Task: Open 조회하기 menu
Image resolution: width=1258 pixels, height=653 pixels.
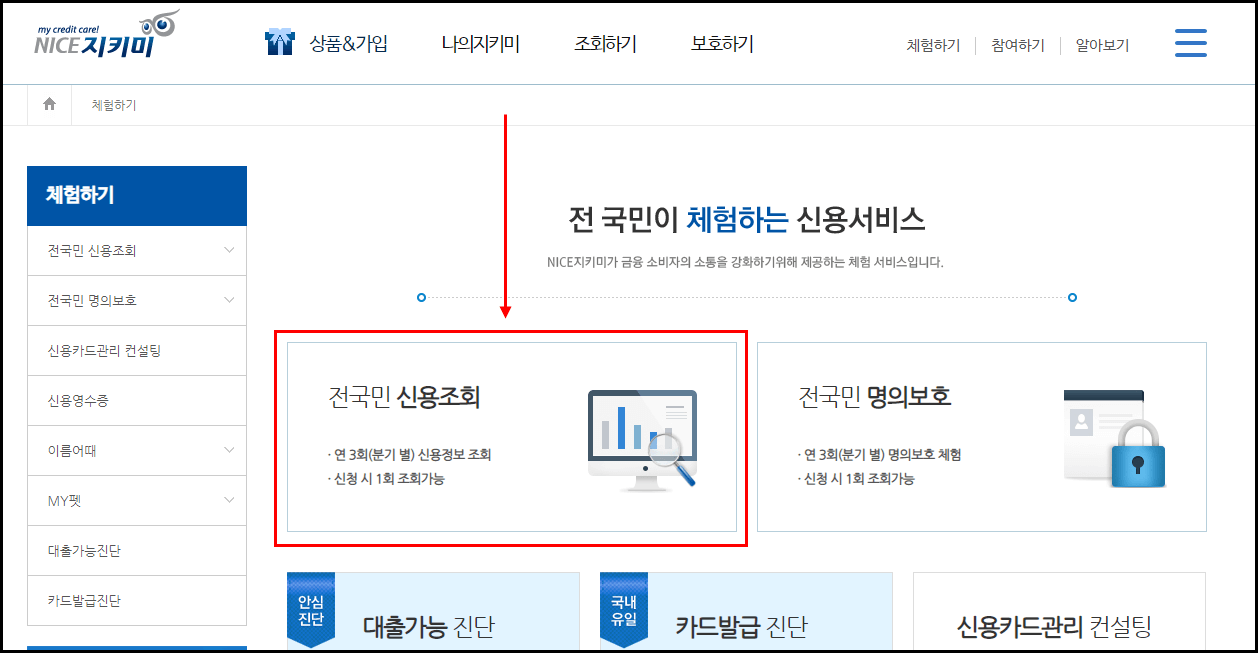Action: tap(605, 44)
